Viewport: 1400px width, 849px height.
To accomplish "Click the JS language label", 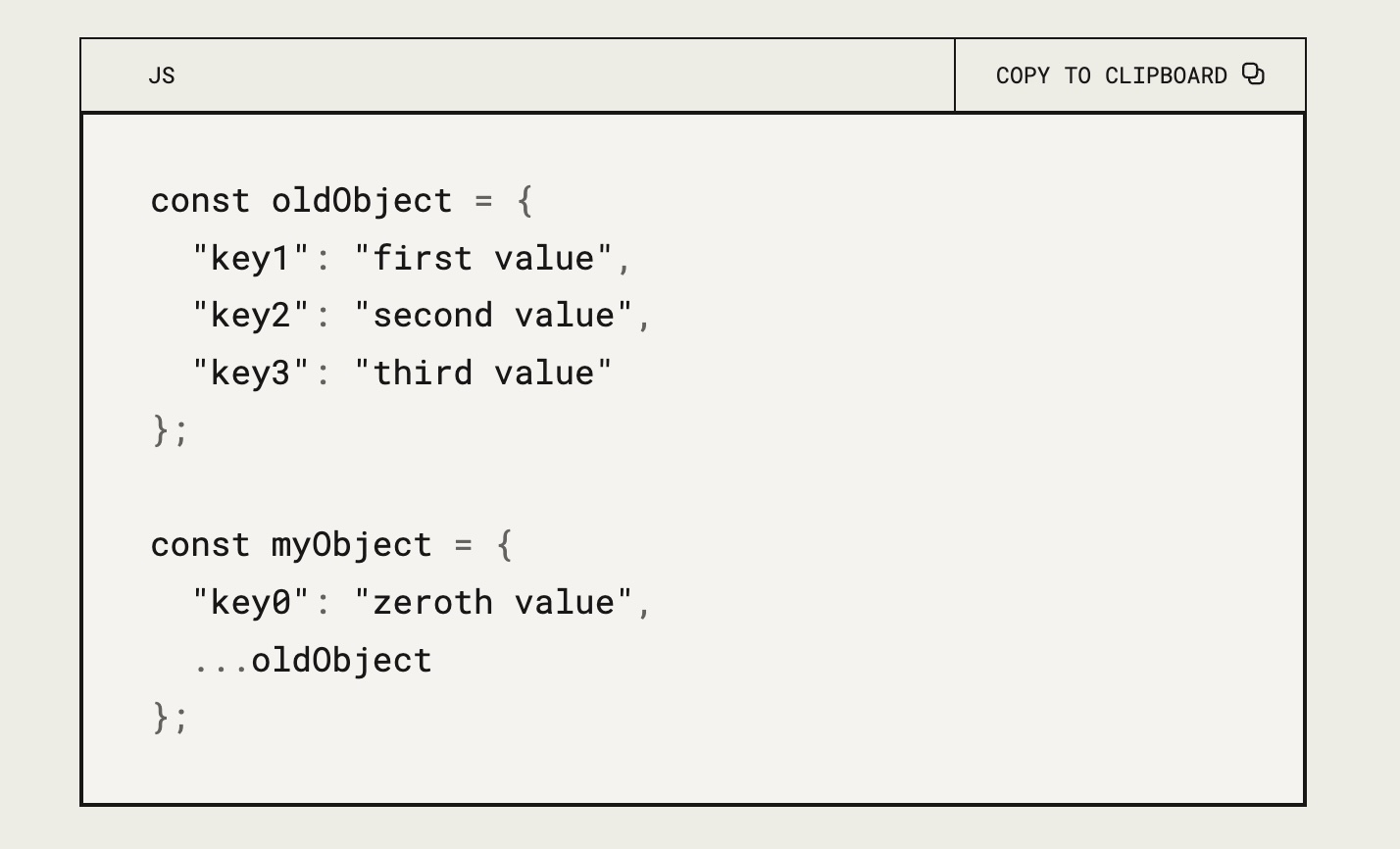I will (162, 75).
